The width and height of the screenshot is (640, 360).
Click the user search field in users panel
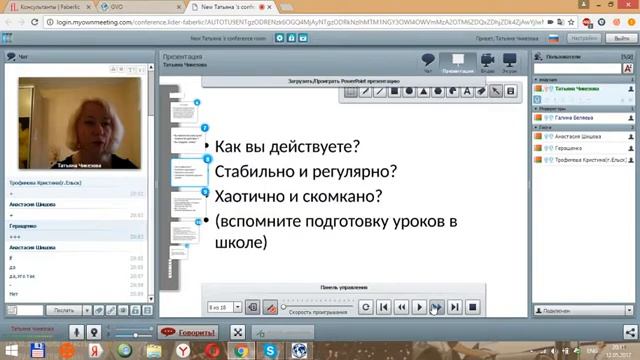pos(577,69)
